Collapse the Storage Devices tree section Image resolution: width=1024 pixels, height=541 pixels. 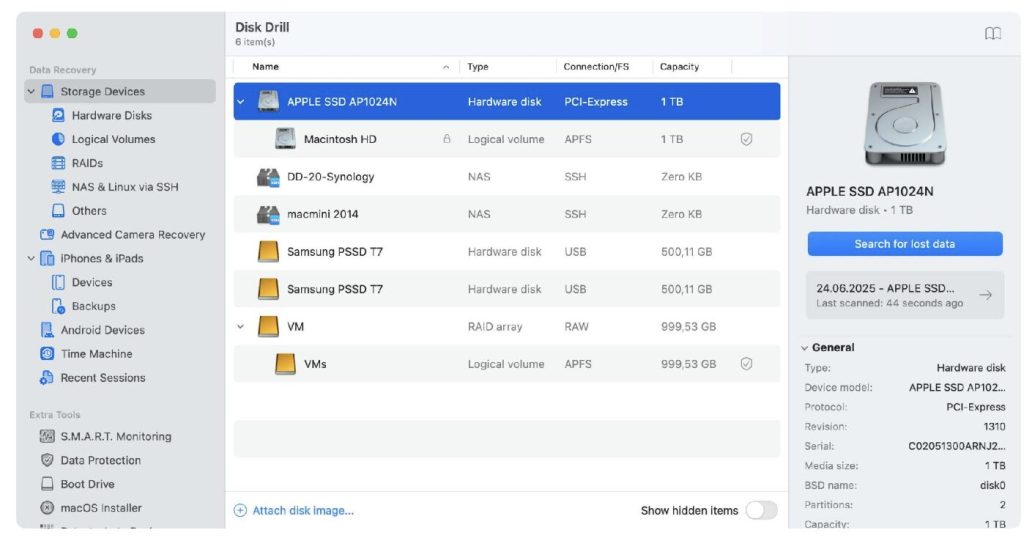point(31,91)
